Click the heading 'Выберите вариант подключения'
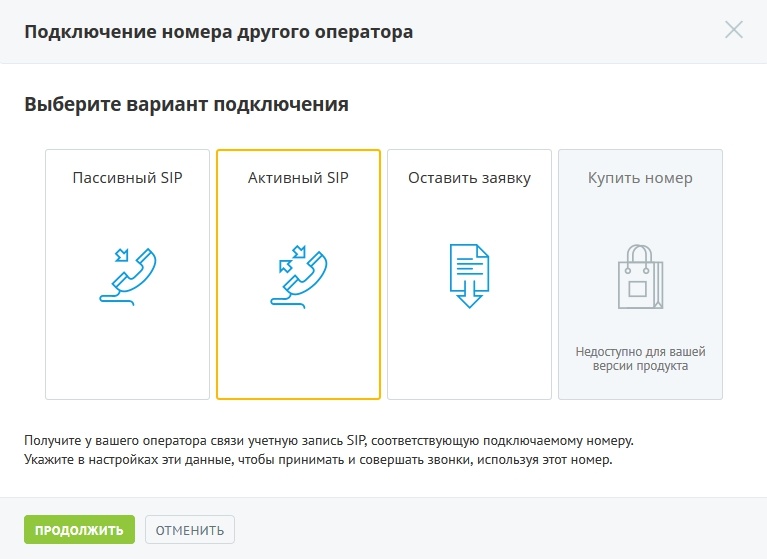This screenshot has height=559, width=767. [x=186, y=104]
